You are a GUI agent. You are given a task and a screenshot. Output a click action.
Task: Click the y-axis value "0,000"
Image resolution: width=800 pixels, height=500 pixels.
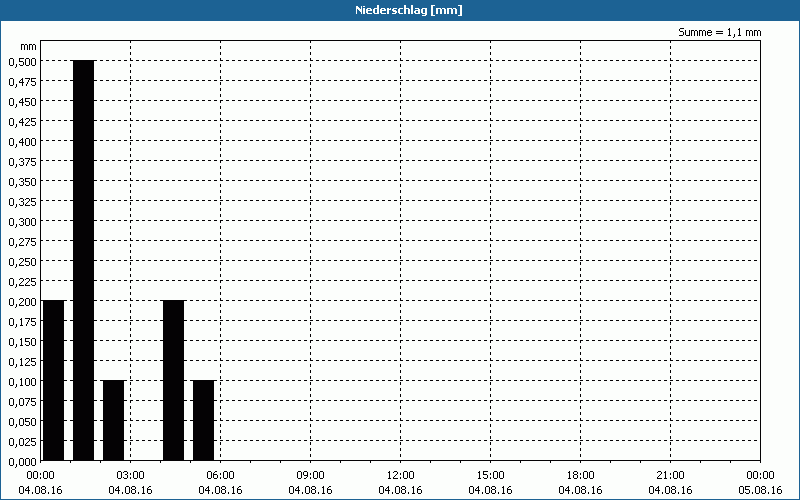click(22, 462)
